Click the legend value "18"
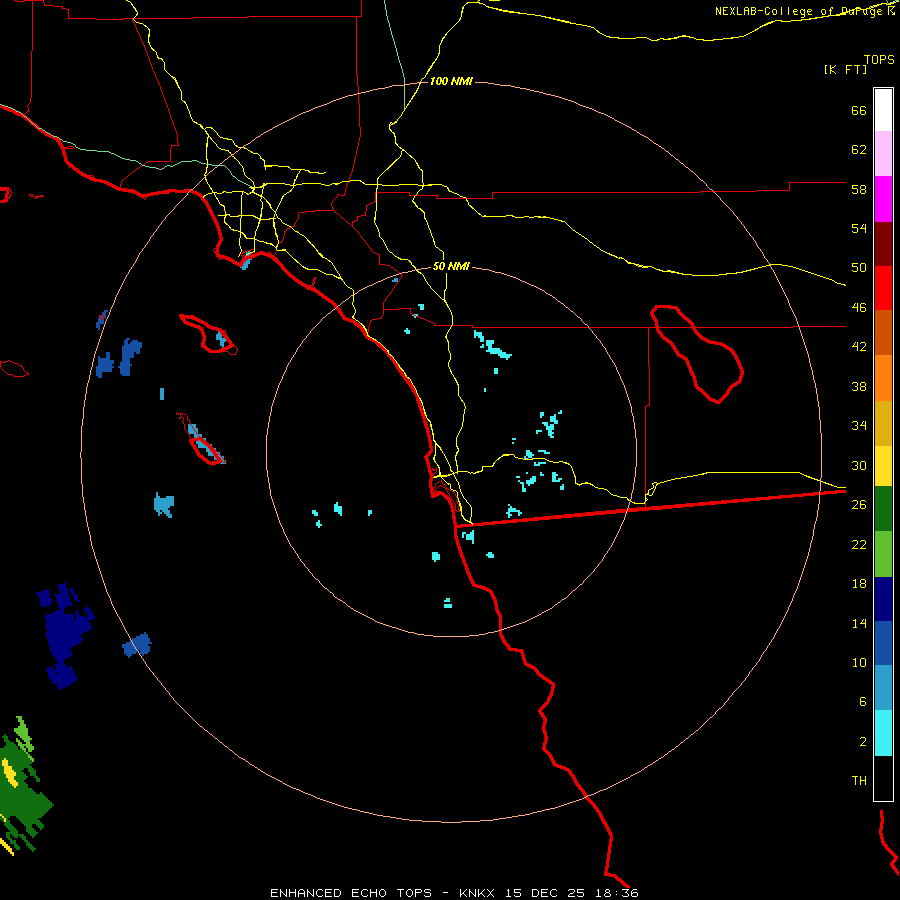The height and width of the screenshot is (900, 900). coord(859,584)
